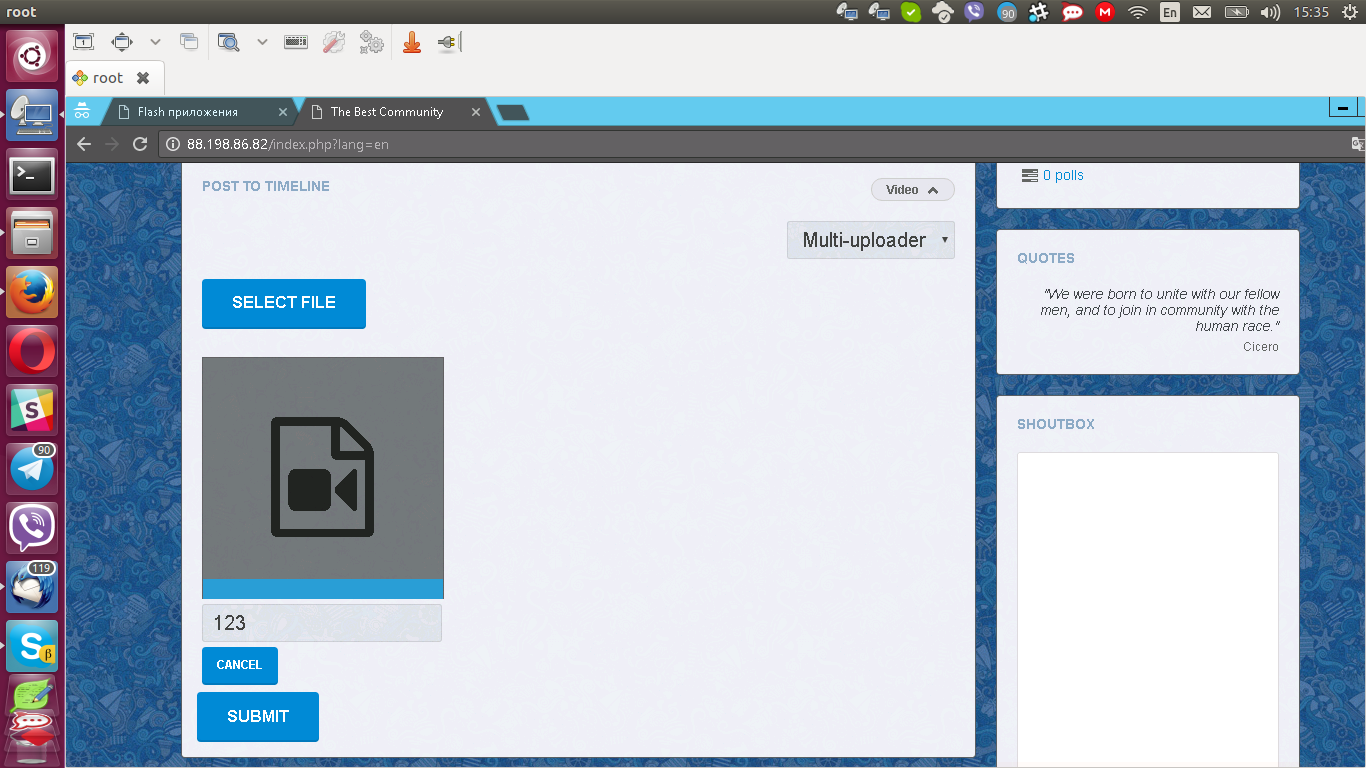
Task: Select The Best Community browser tab
Action: [x=386, y=112]
